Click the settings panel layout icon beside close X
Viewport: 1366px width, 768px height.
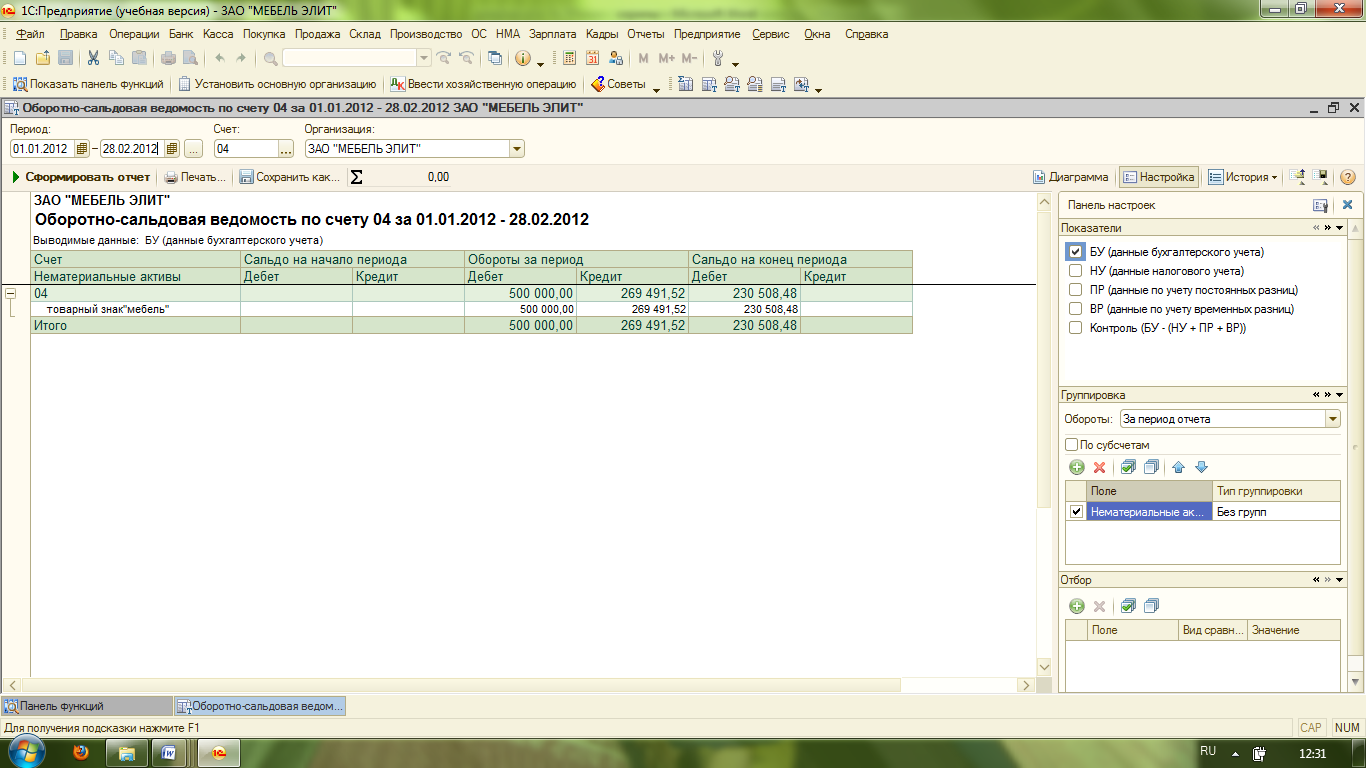[1321, 205]
